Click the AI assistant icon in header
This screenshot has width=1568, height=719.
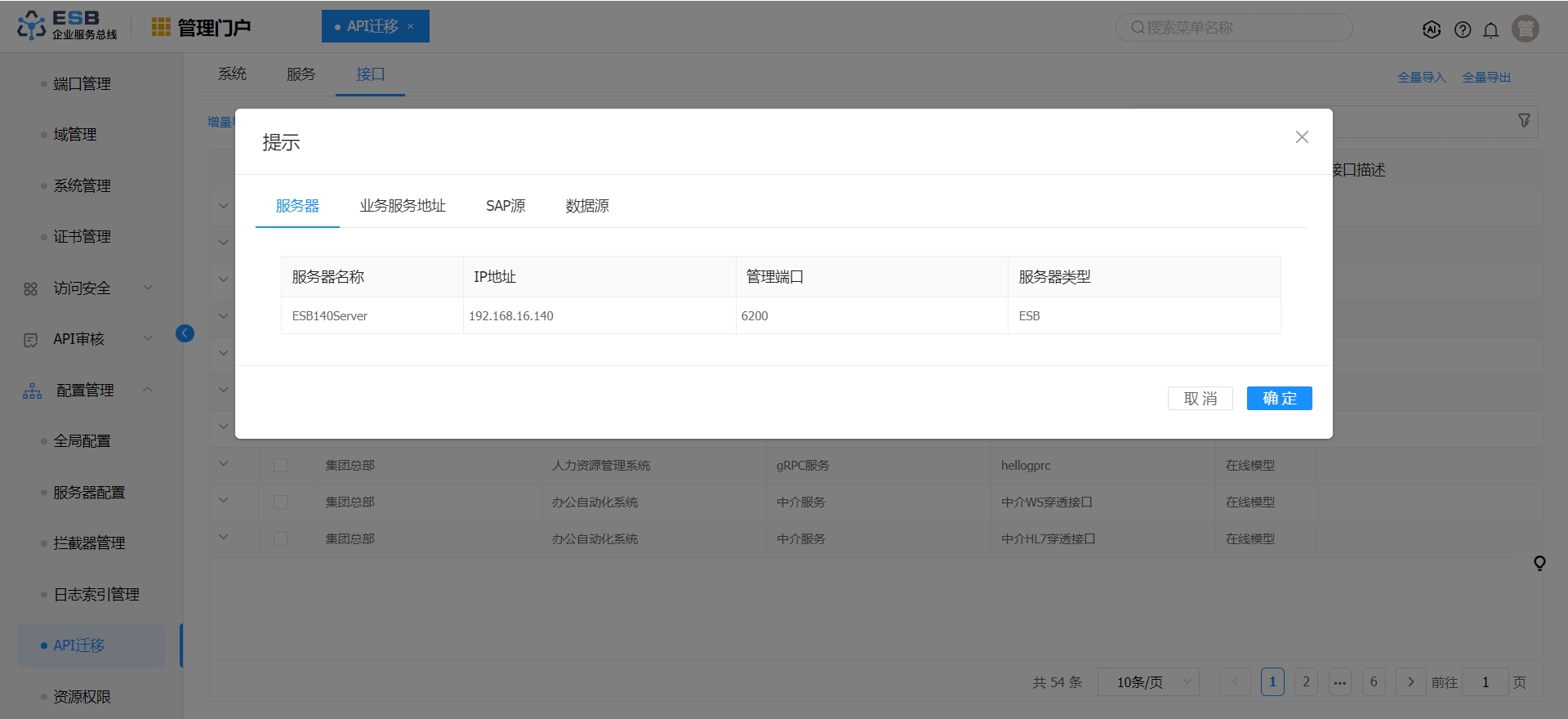(1431, 29)
